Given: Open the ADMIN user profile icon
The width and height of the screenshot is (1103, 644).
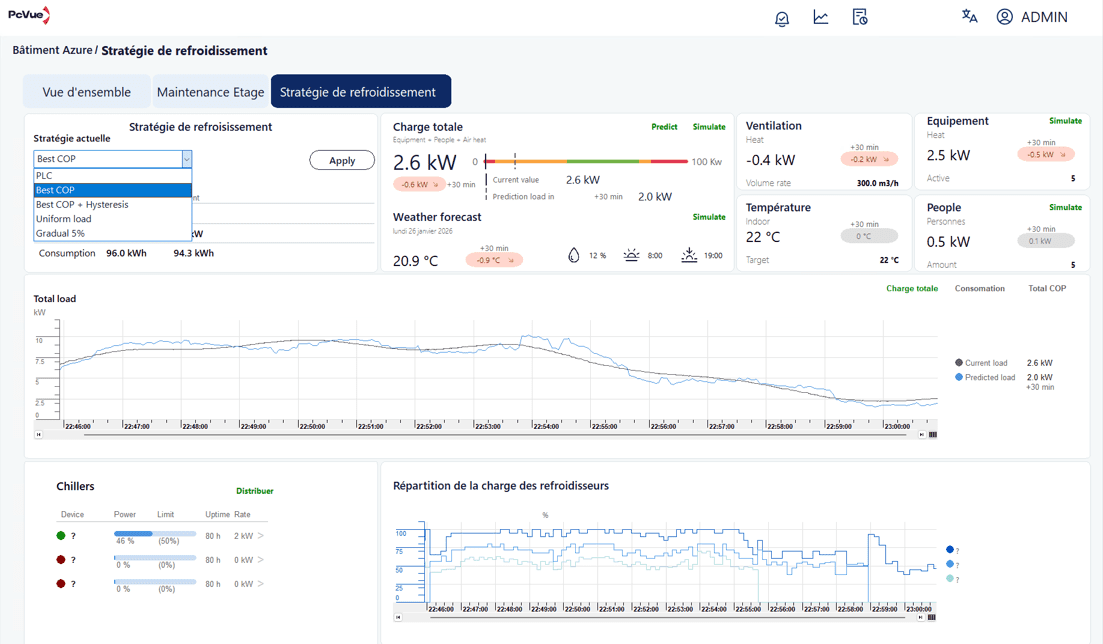Looking at the screenshot, I should (x=1005, y=17).
